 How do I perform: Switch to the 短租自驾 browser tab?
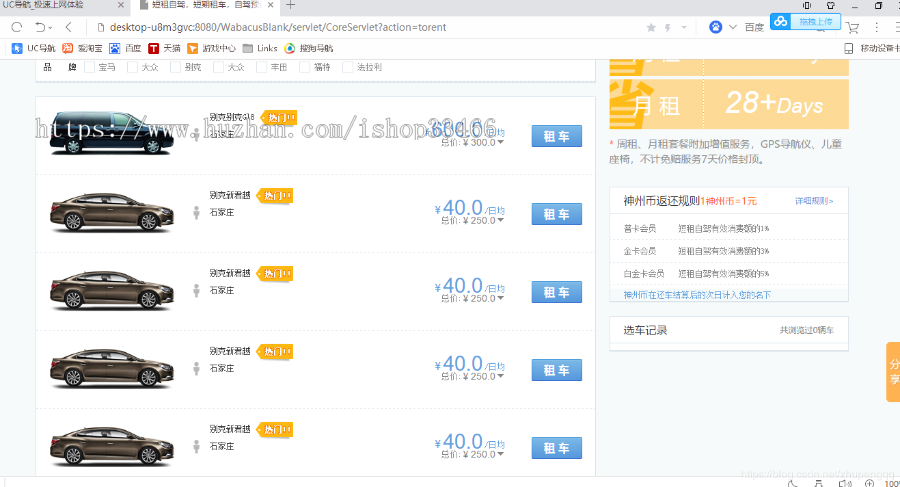click(207, 5)
